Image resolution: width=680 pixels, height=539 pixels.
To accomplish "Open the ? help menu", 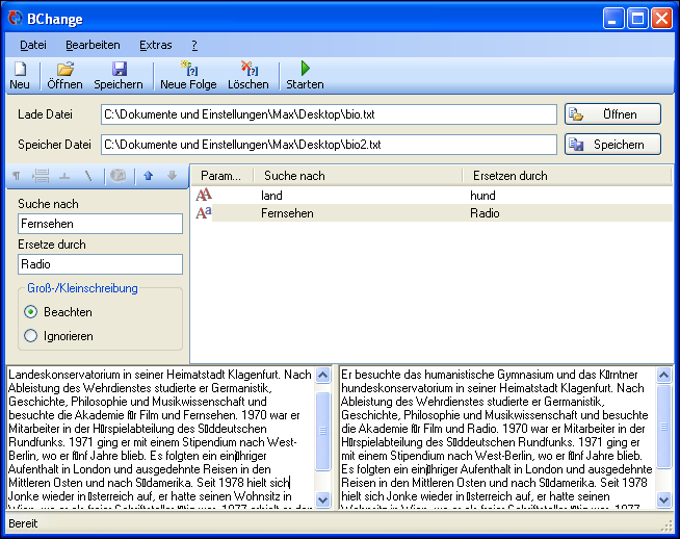I will pyautogui.click(x=194, y=45).
